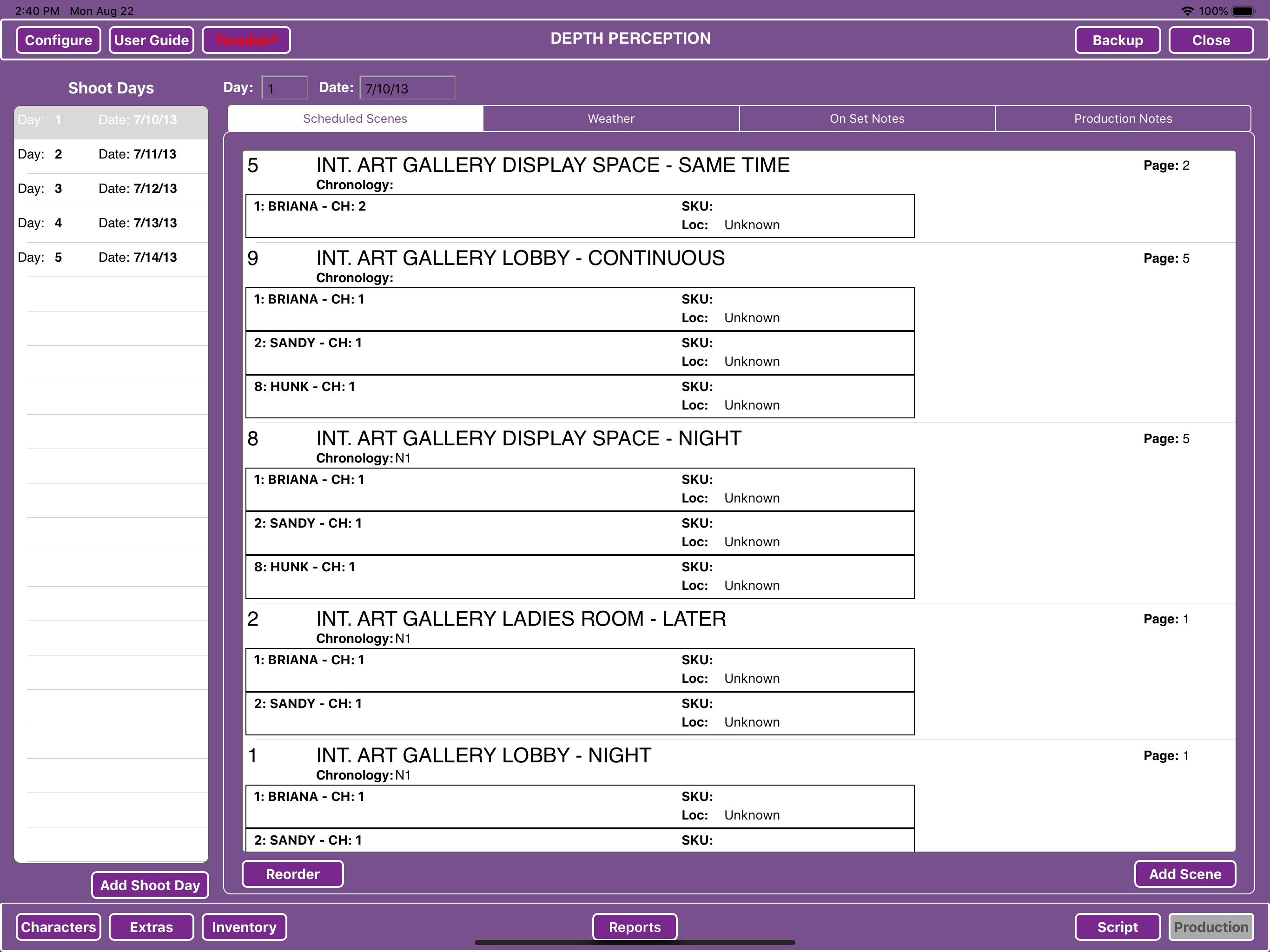This screenshot has width=1270, height=952.
Task: Open the Configure settings
Action: click(58, 40)
